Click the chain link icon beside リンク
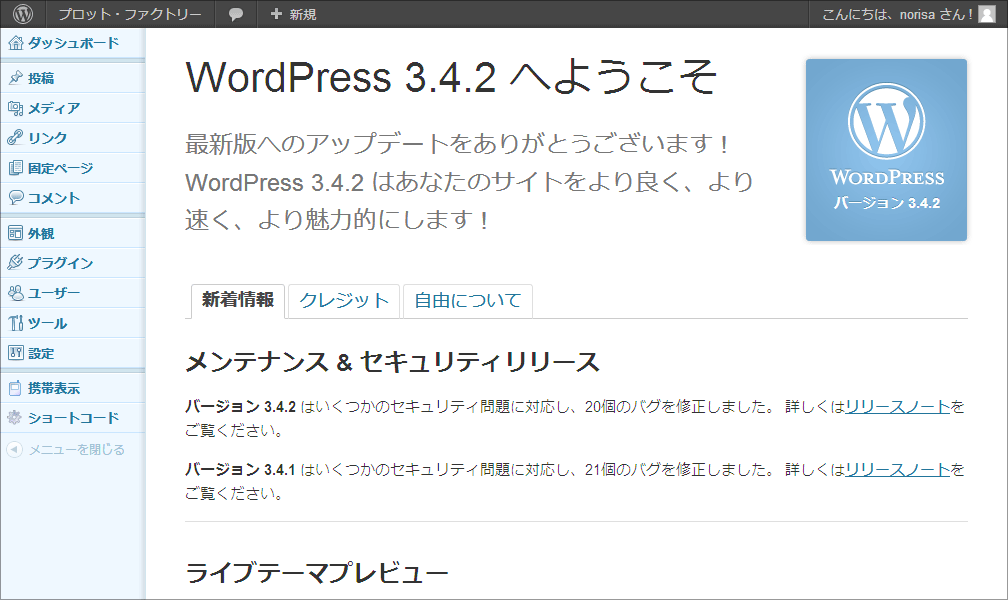The image size is (1008, 600). coord(15,138)
